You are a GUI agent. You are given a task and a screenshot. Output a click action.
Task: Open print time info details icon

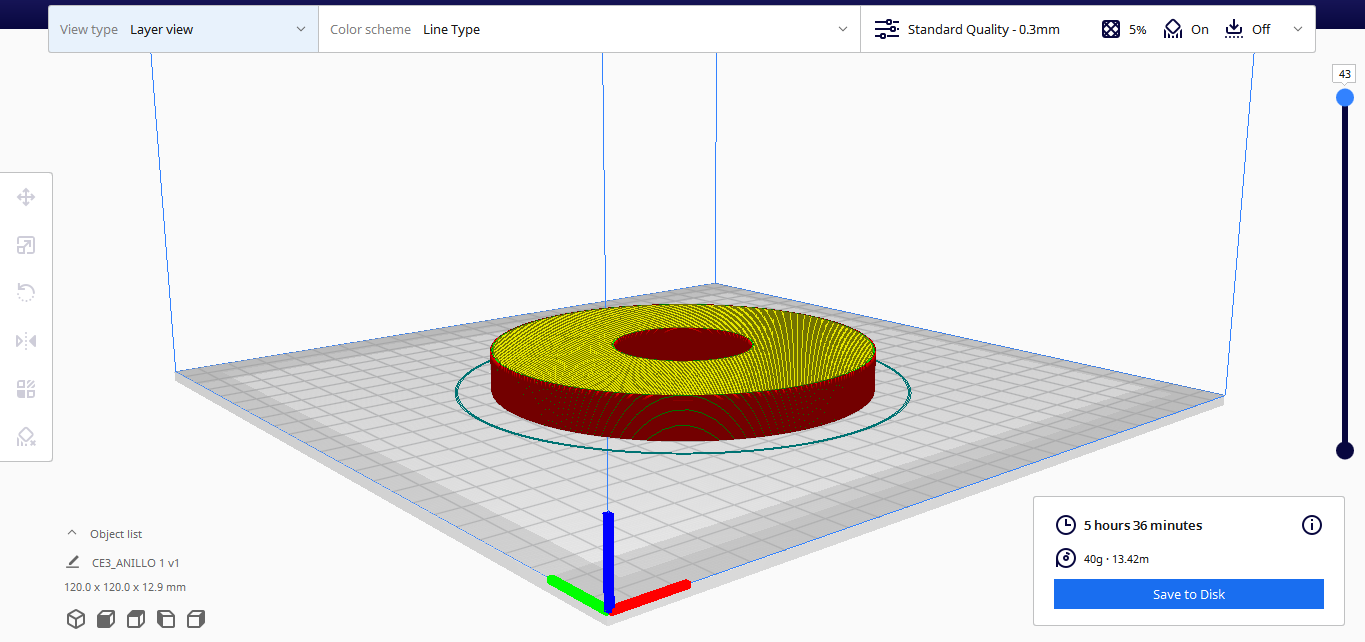1313,525
